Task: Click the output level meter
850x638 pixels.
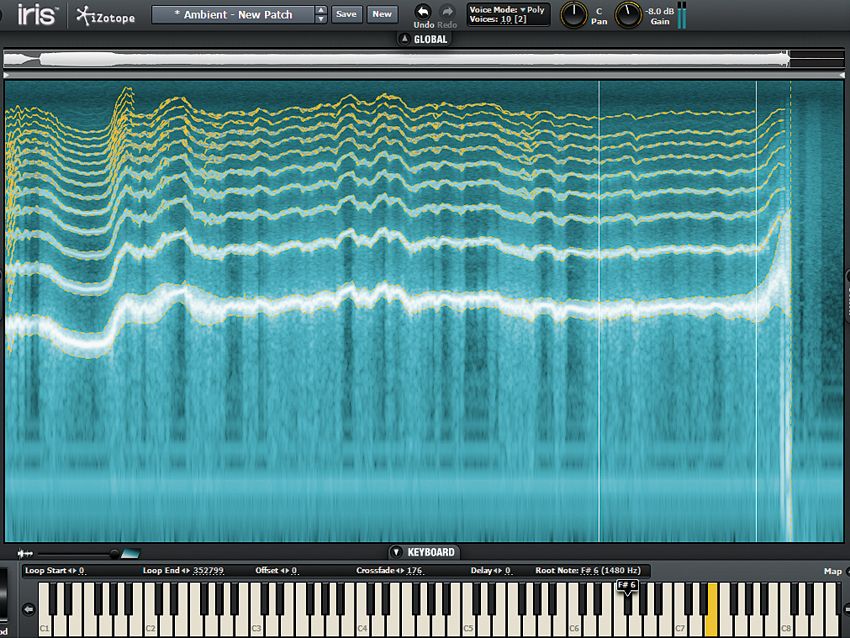Action: [681, 15]
